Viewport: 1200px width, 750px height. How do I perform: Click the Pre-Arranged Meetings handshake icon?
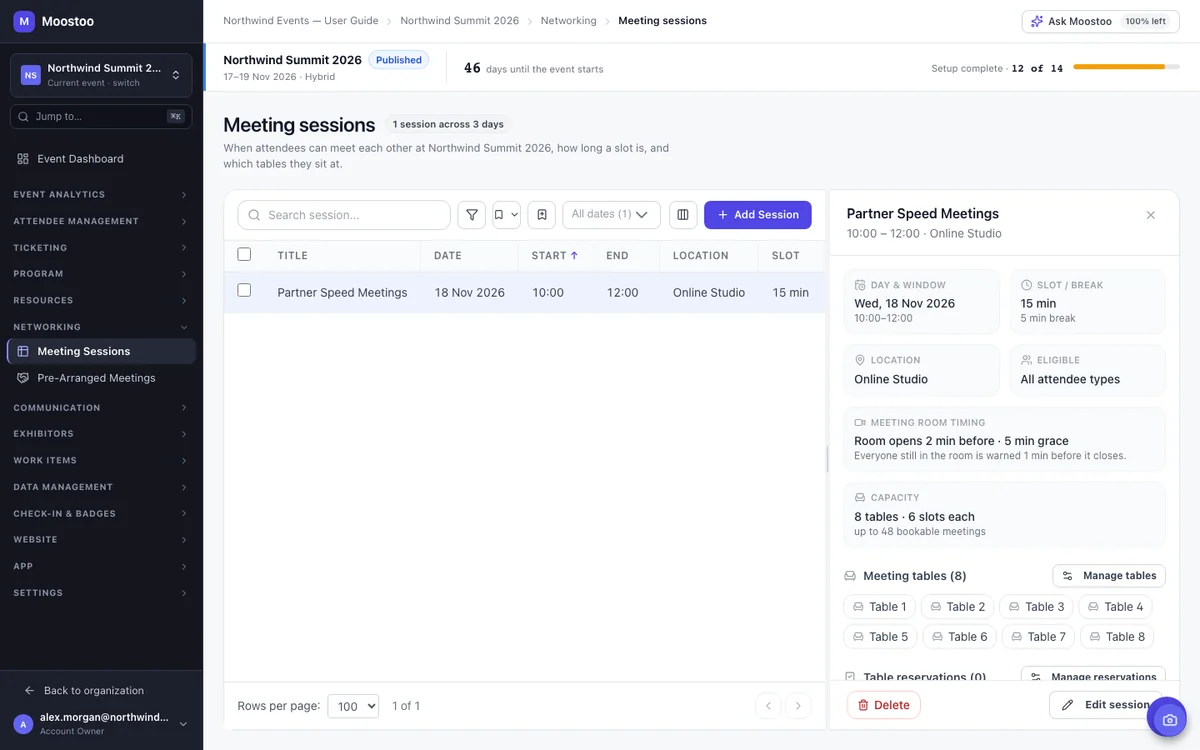coord(23,378)
